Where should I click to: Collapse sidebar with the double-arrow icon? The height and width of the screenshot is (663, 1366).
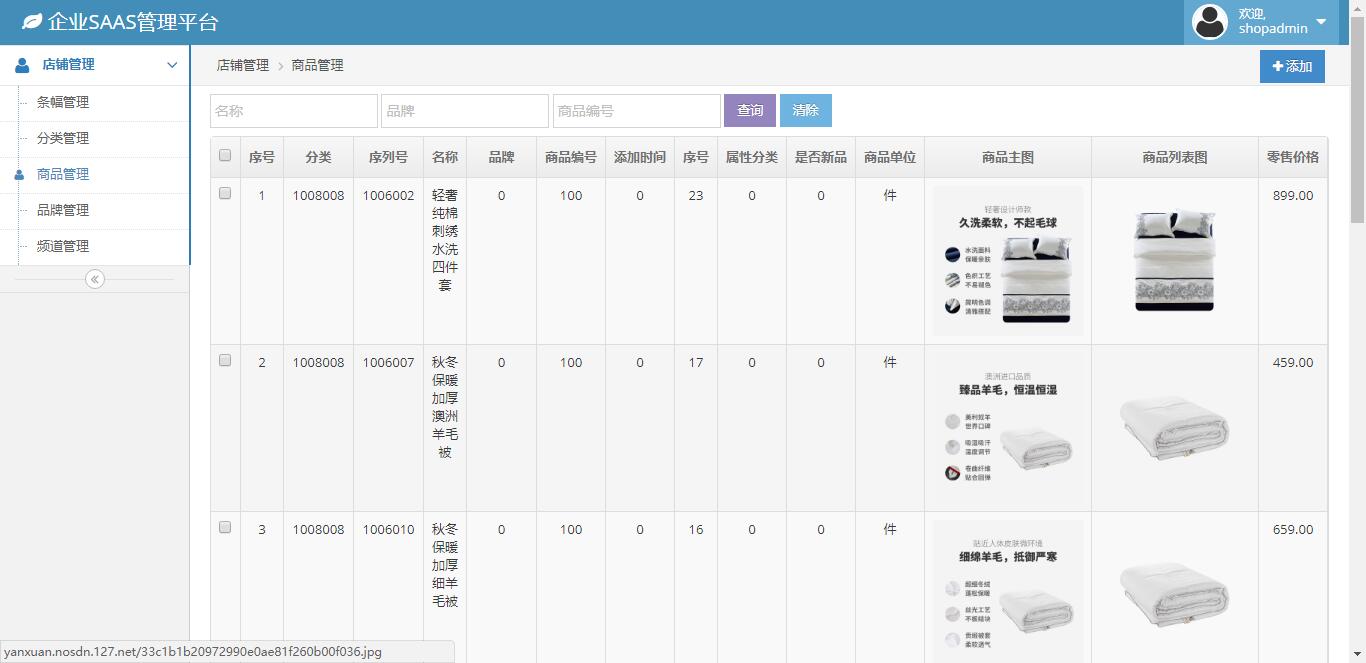[x=95, y=279]
